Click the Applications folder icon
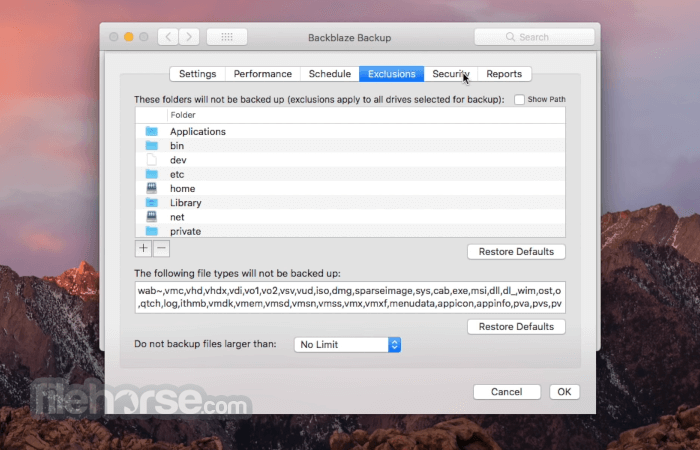The height and width of the screenshot is (450, 700). tap(152, 131)
